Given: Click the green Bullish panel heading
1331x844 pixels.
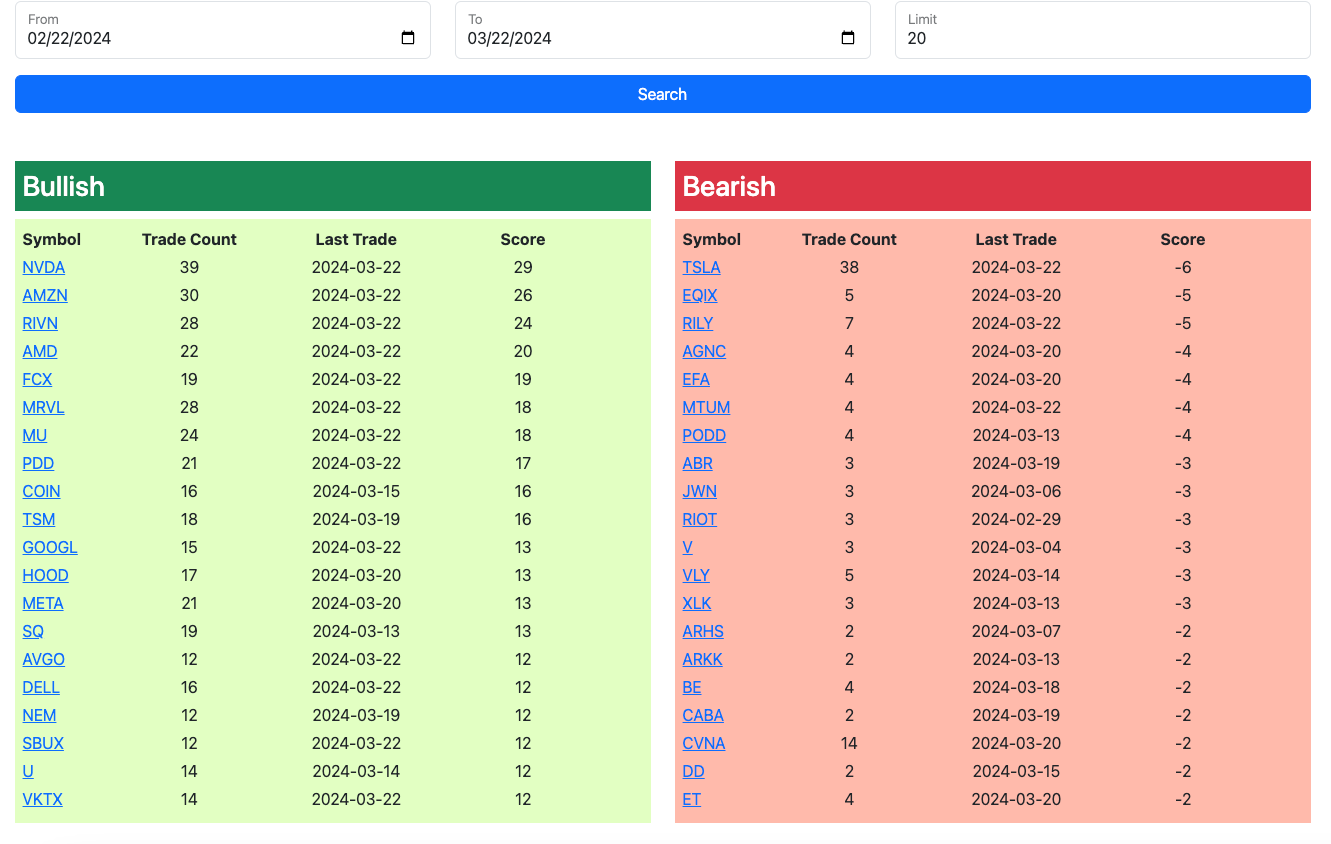Looking at the screenshot, I should click(333, 186).
